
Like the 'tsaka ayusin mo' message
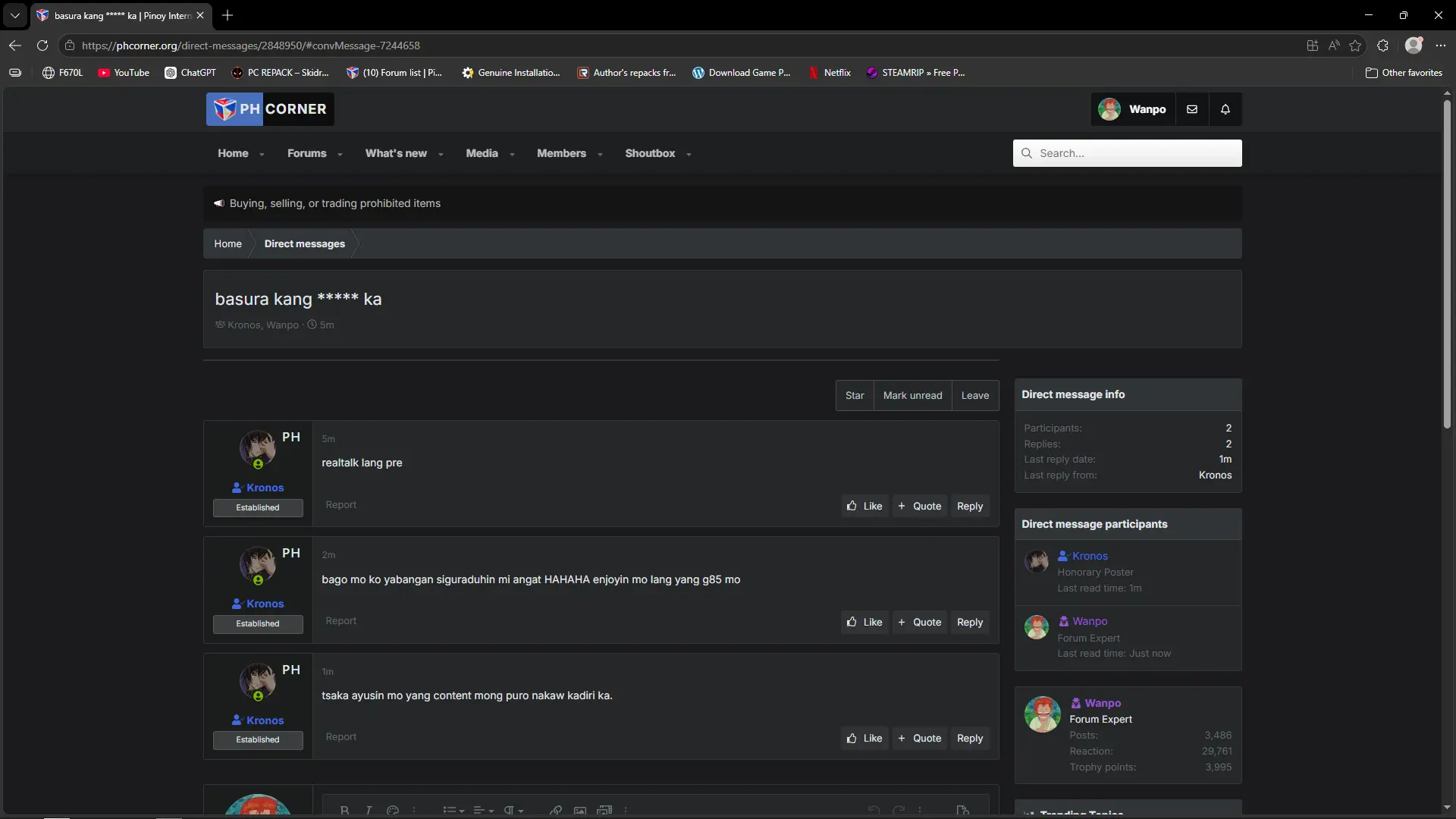pyautogui.click(x=864, y=738)
